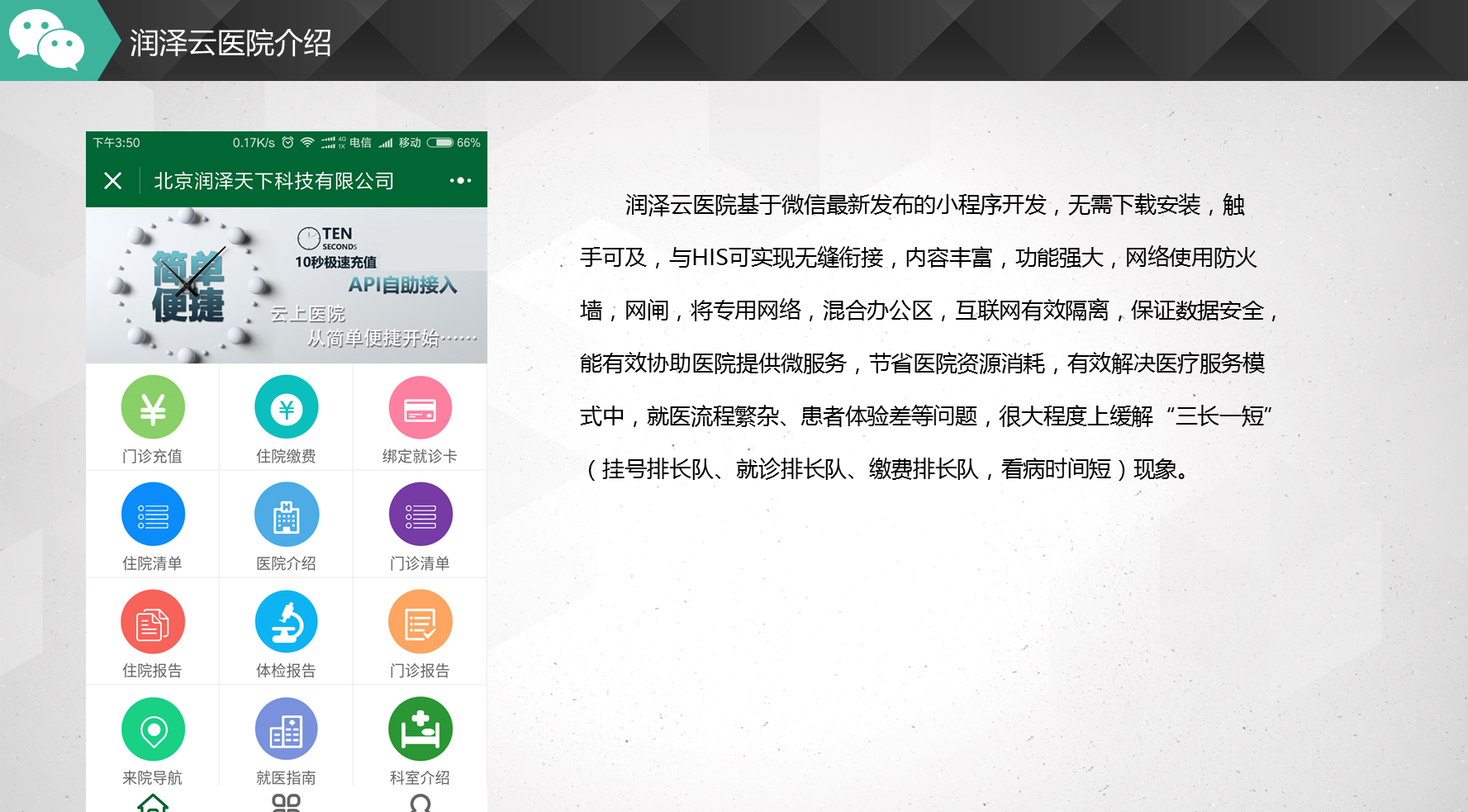
Task: Click the 0.17K/s network speed text
Action: pos(254,143)
